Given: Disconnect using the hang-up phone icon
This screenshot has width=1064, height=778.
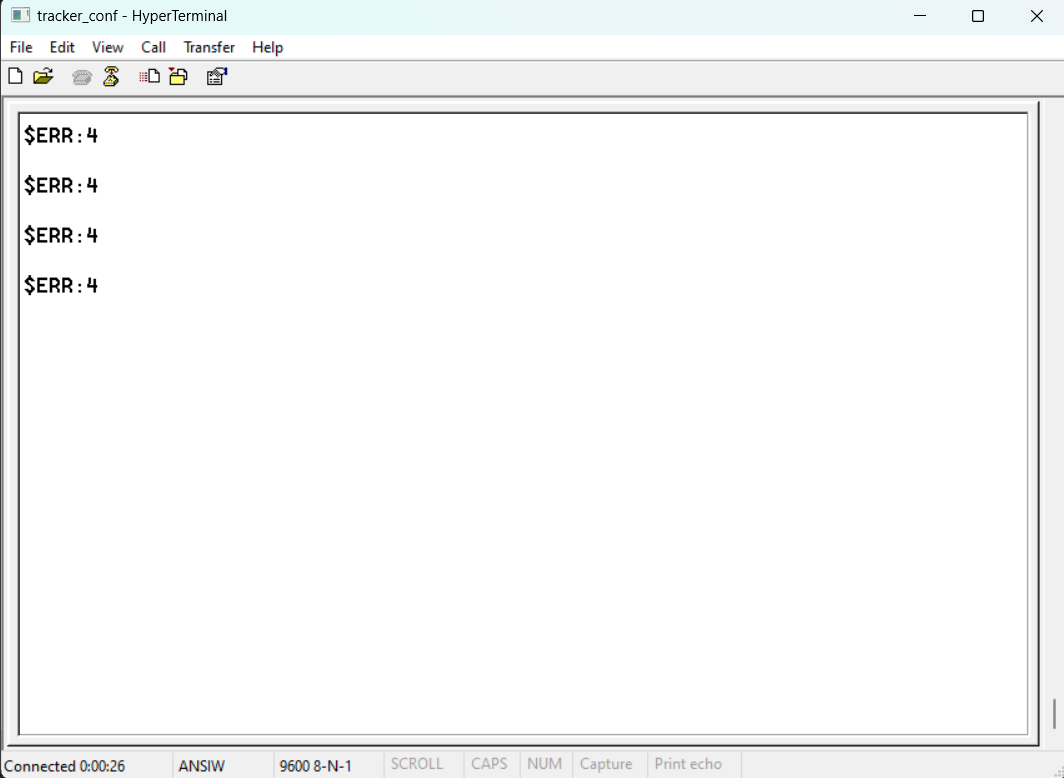Looking at the screenshot, I should click(111, 76).
